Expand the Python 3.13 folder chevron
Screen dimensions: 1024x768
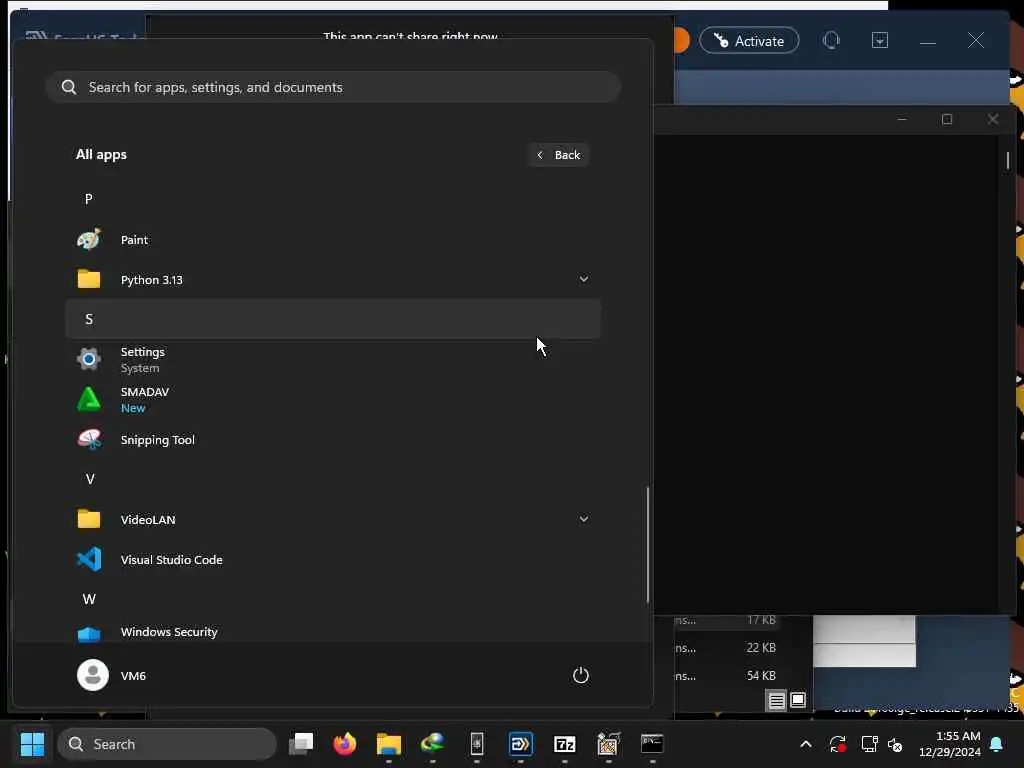583,279
